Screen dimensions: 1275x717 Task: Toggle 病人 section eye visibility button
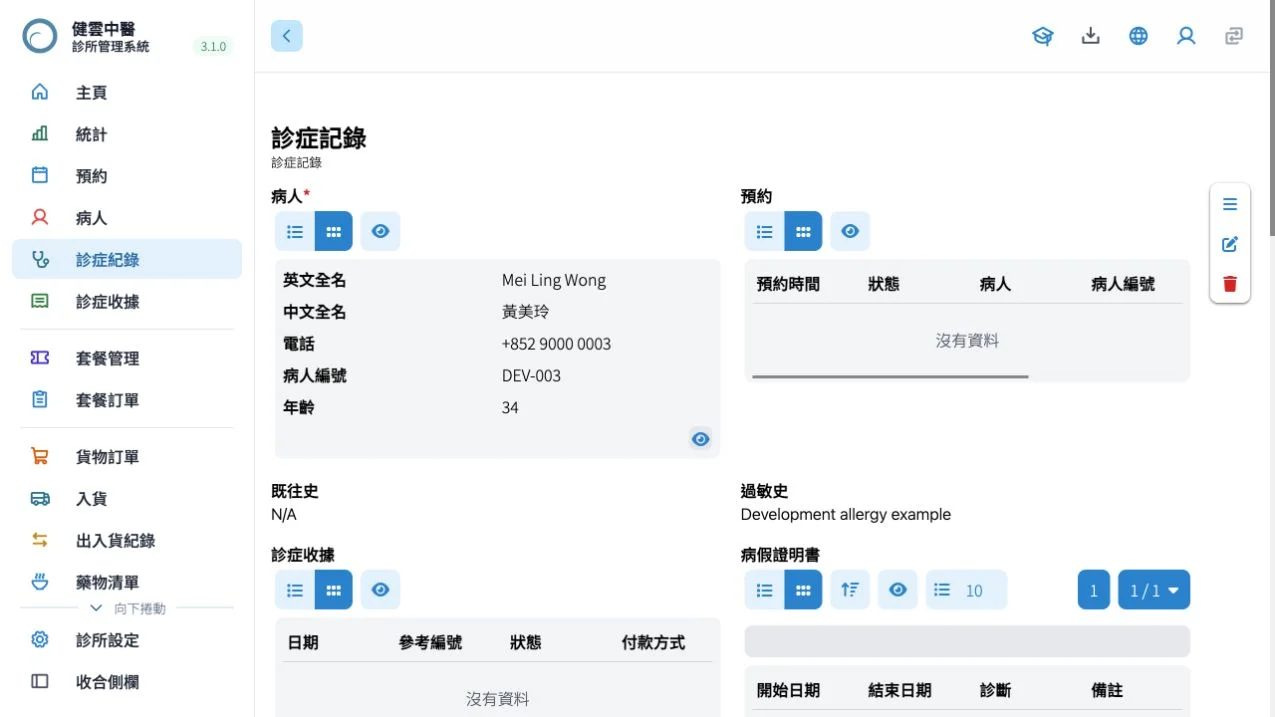coord(380,231)
